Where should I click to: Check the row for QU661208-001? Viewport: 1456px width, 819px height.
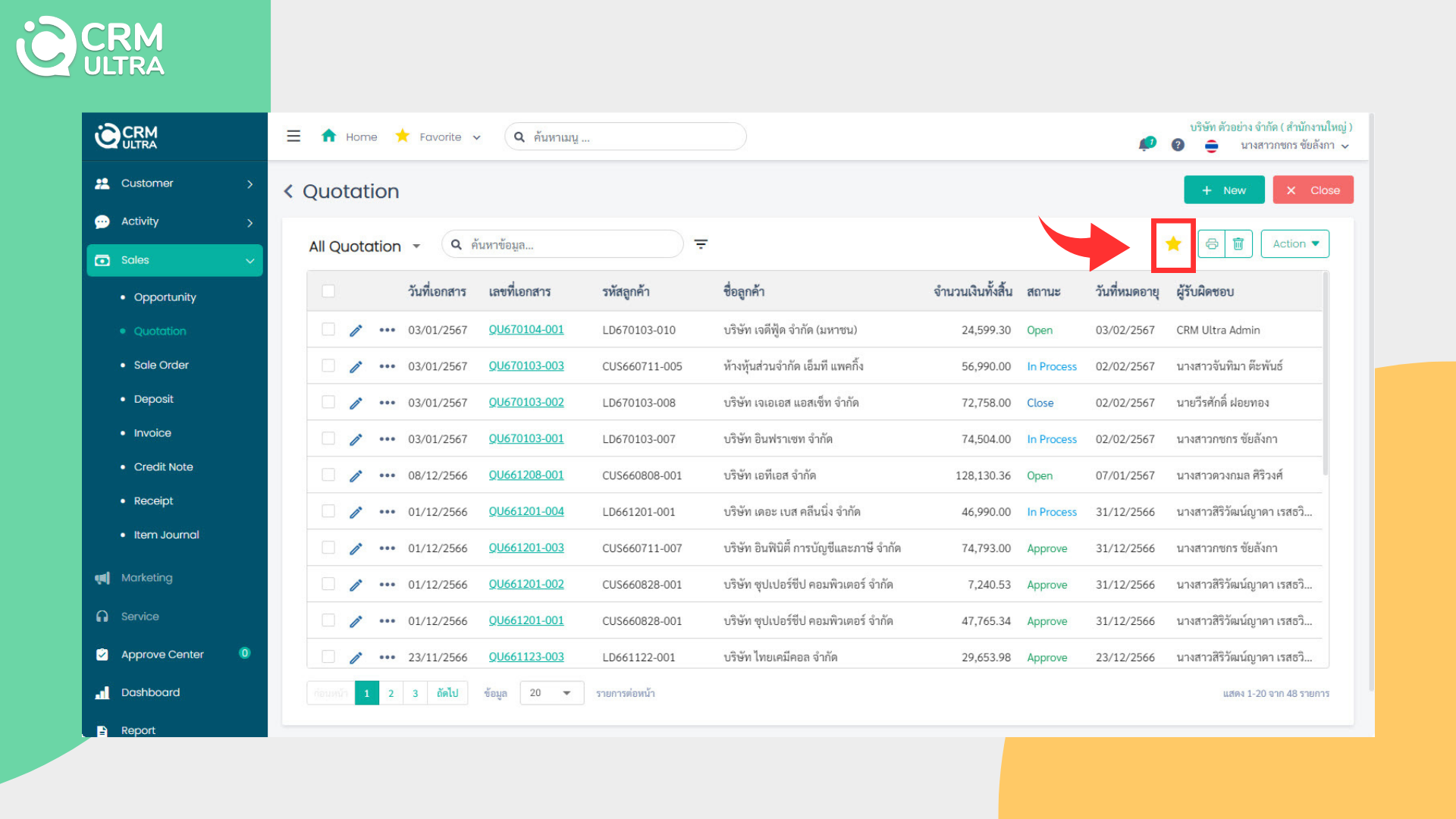328,475
